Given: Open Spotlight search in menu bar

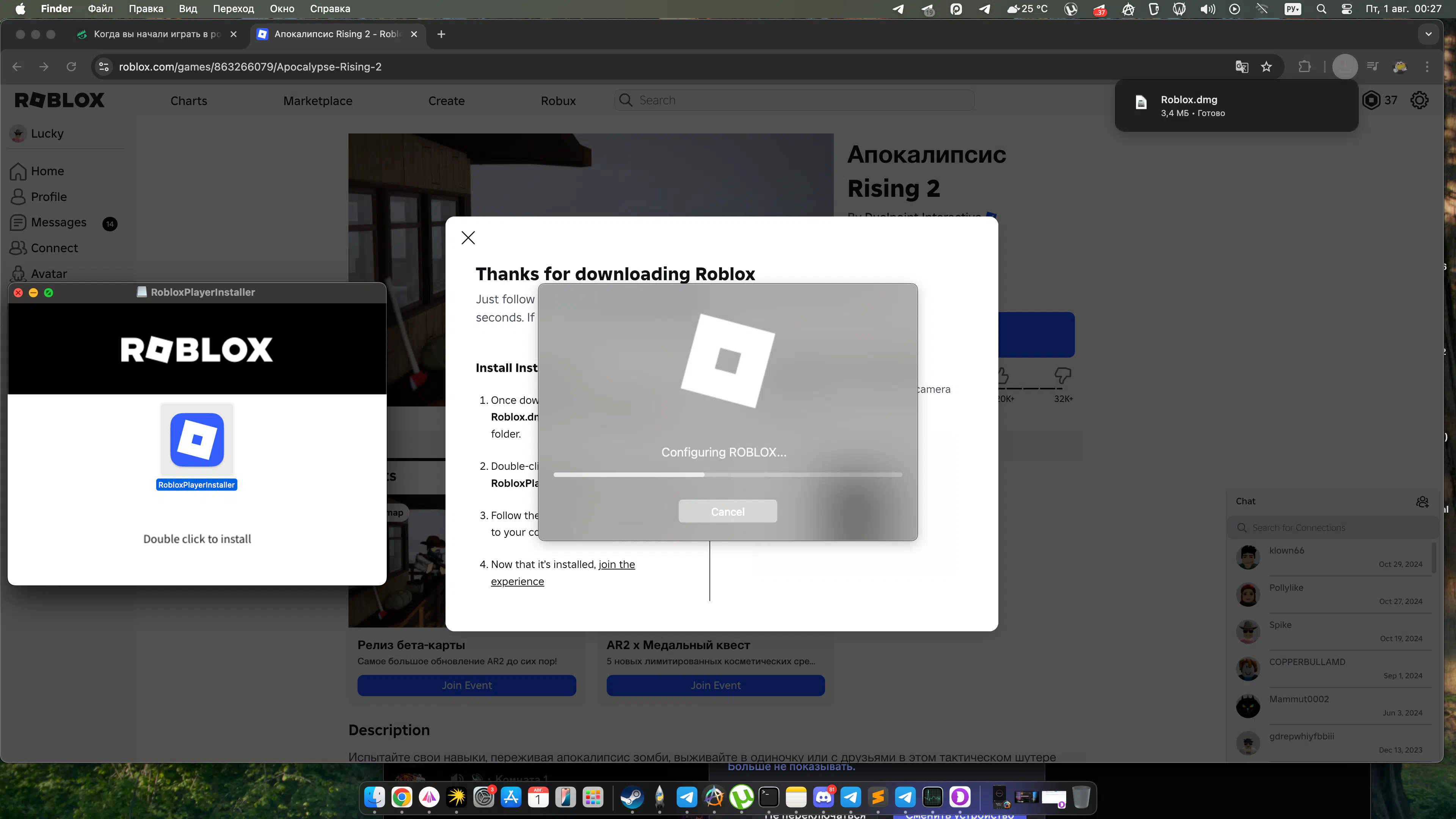Looking at the screenshot, I should click(x=1321, y=8).
